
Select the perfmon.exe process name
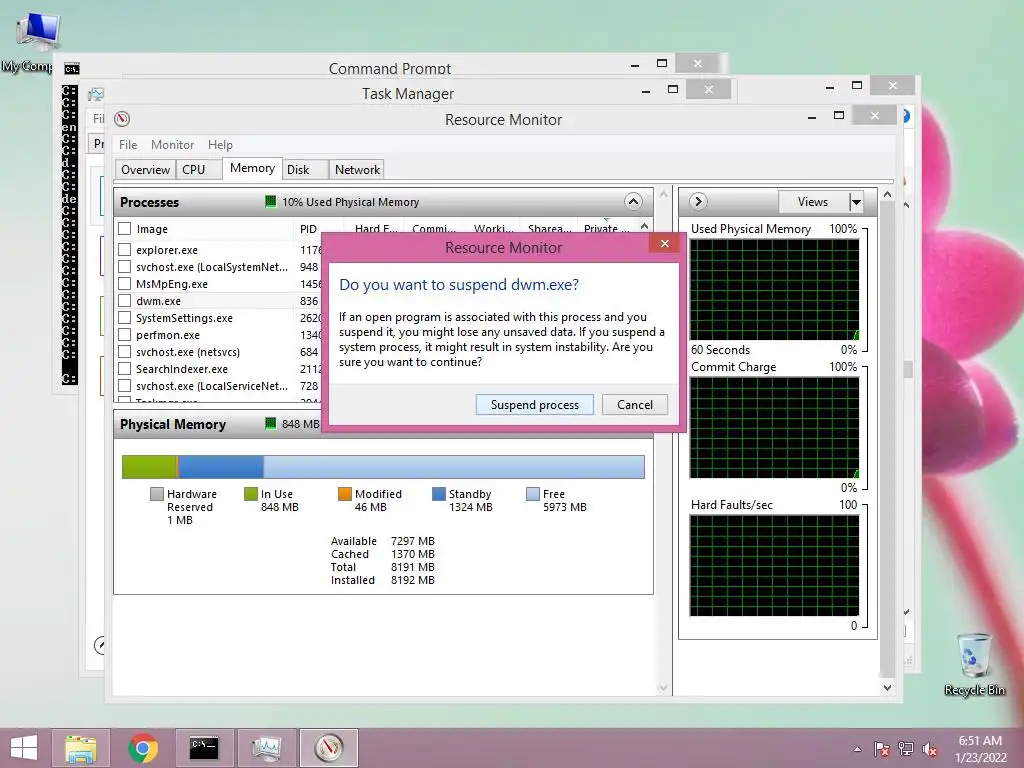point(168,334)
